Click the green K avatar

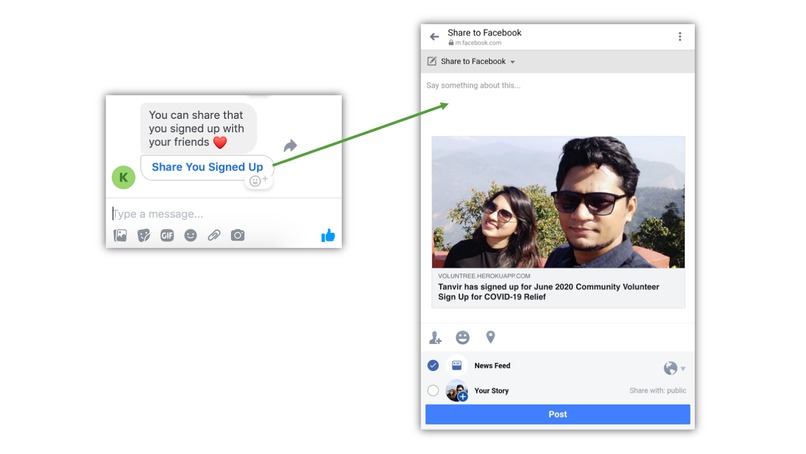coord(123,177)
